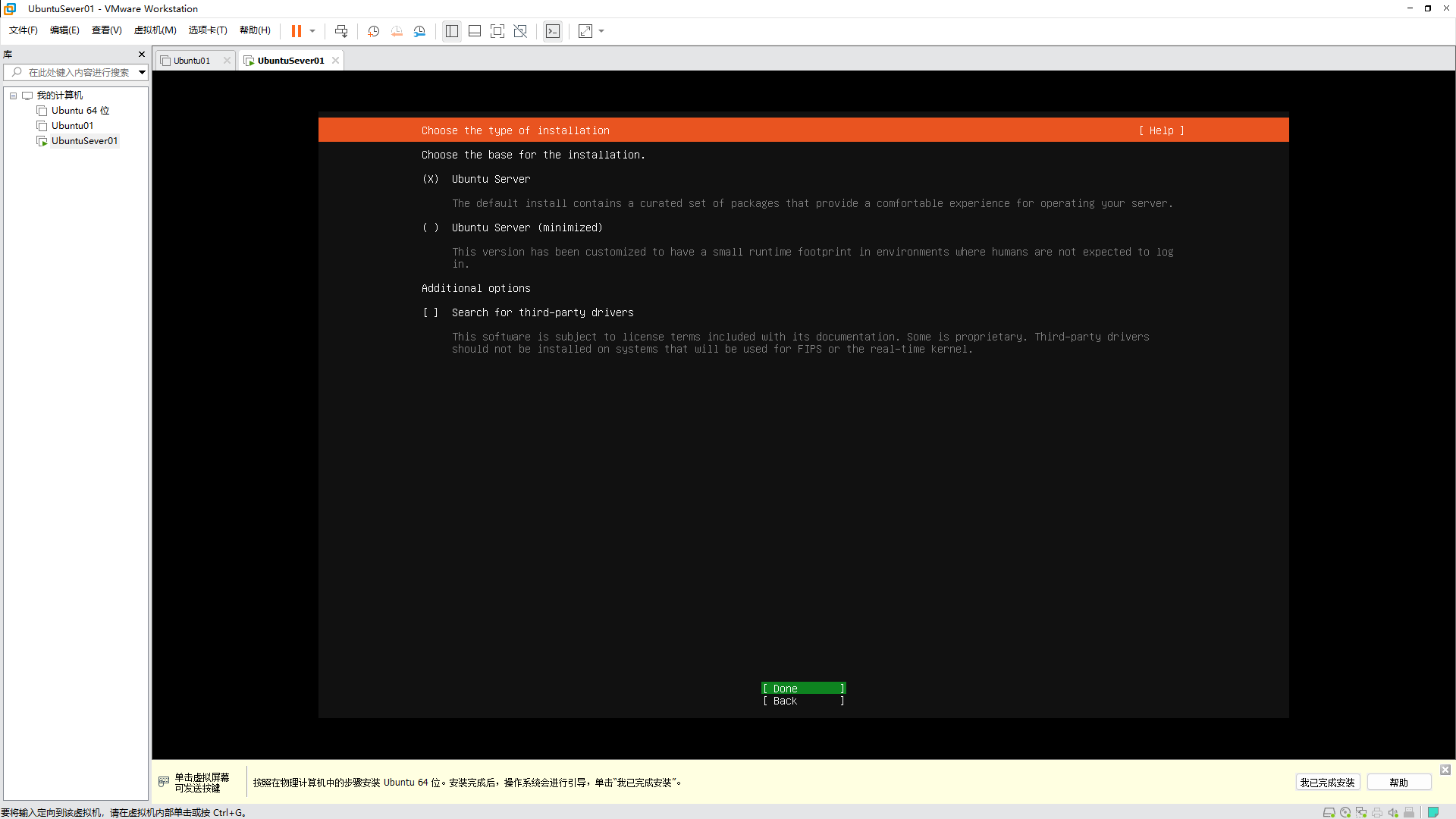Viewport: 1456px width, 819px height.
Task: Switch the virtual machine to full screen mode
Action: point(497,31)
